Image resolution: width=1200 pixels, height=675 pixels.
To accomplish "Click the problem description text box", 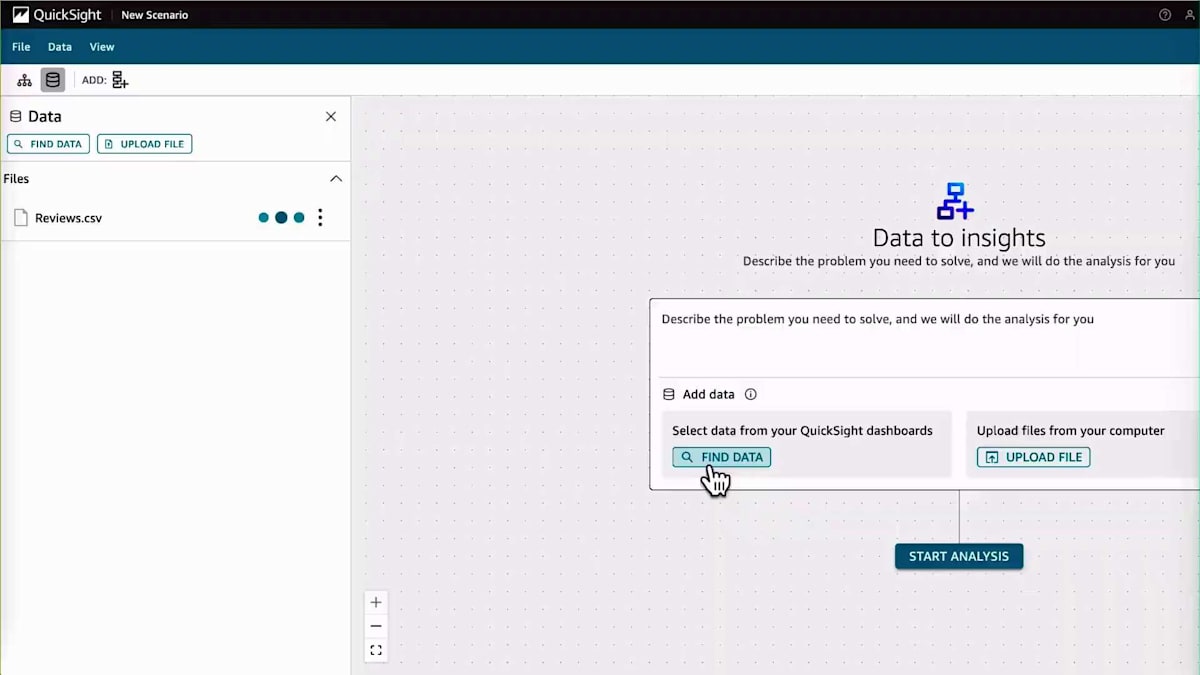I will click(x=925, y=338).
